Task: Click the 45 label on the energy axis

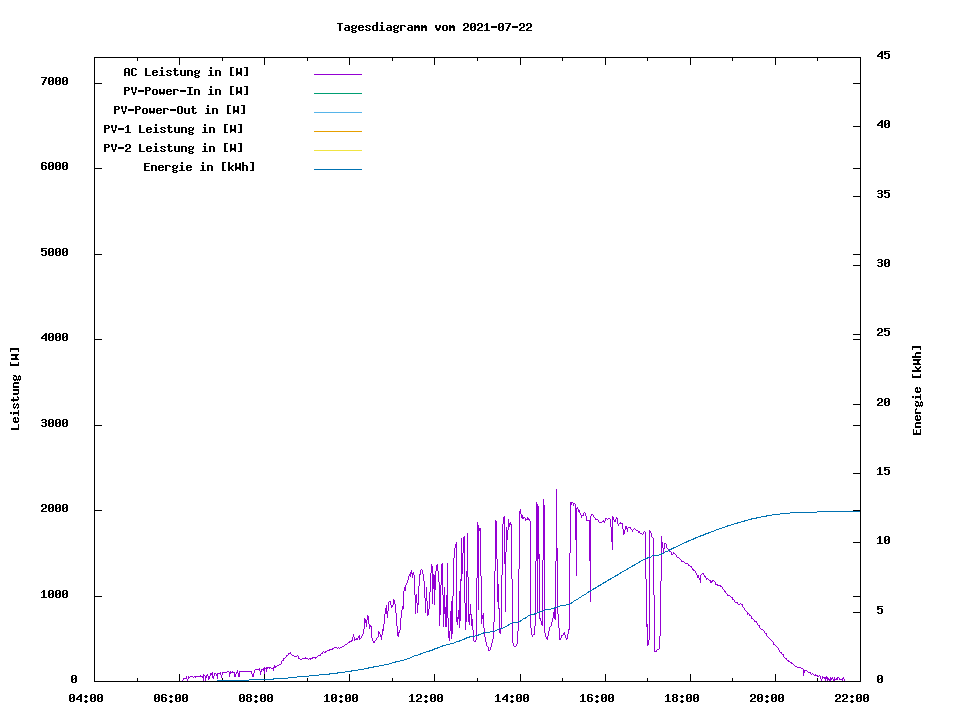Action: (x=884, y=55)
